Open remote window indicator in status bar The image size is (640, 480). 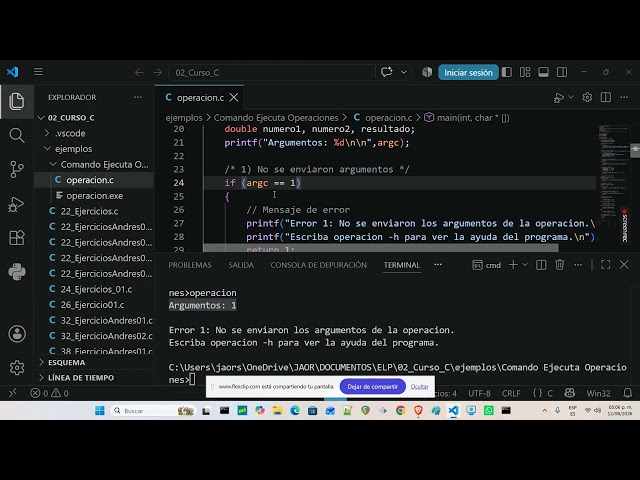13,393
